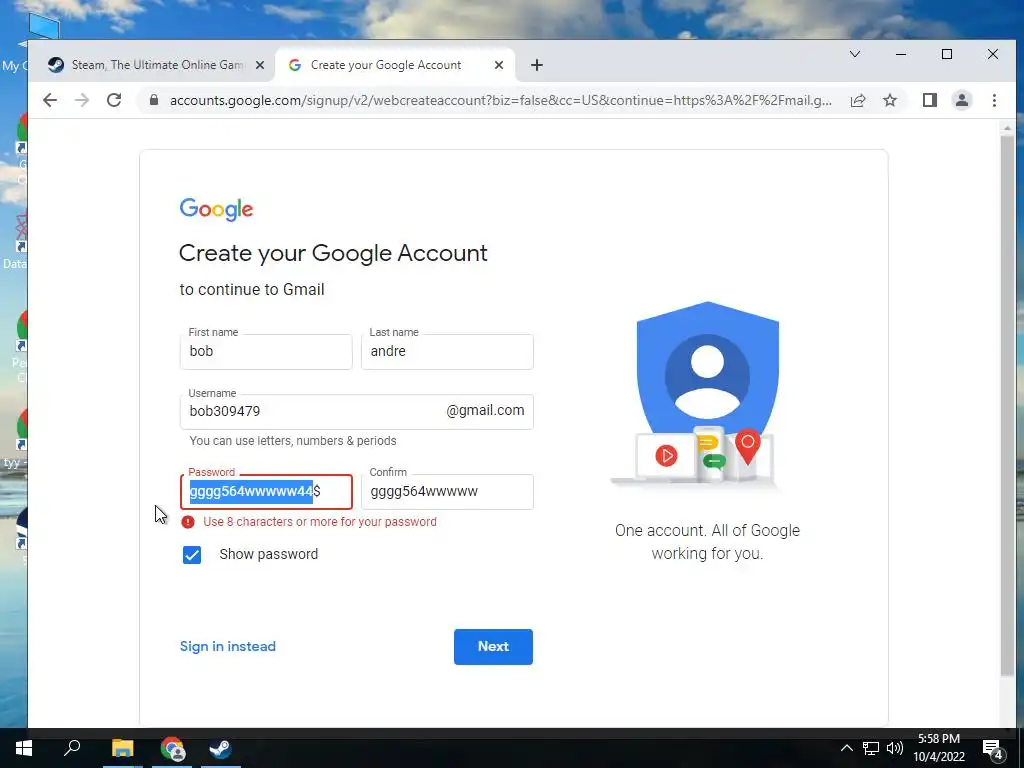The height and width of the screenshot is (768, 1024).
Task: Expand the tab search chevron
Action: 854,54
